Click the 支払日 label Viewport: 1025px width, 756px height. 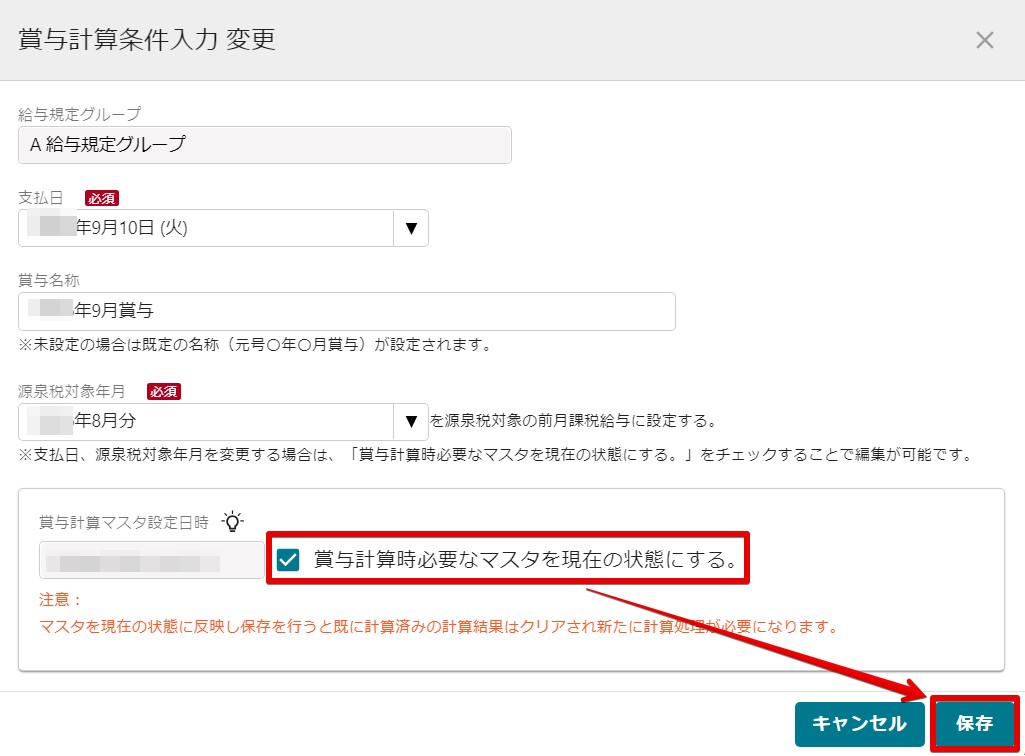(x=41, y=198)
